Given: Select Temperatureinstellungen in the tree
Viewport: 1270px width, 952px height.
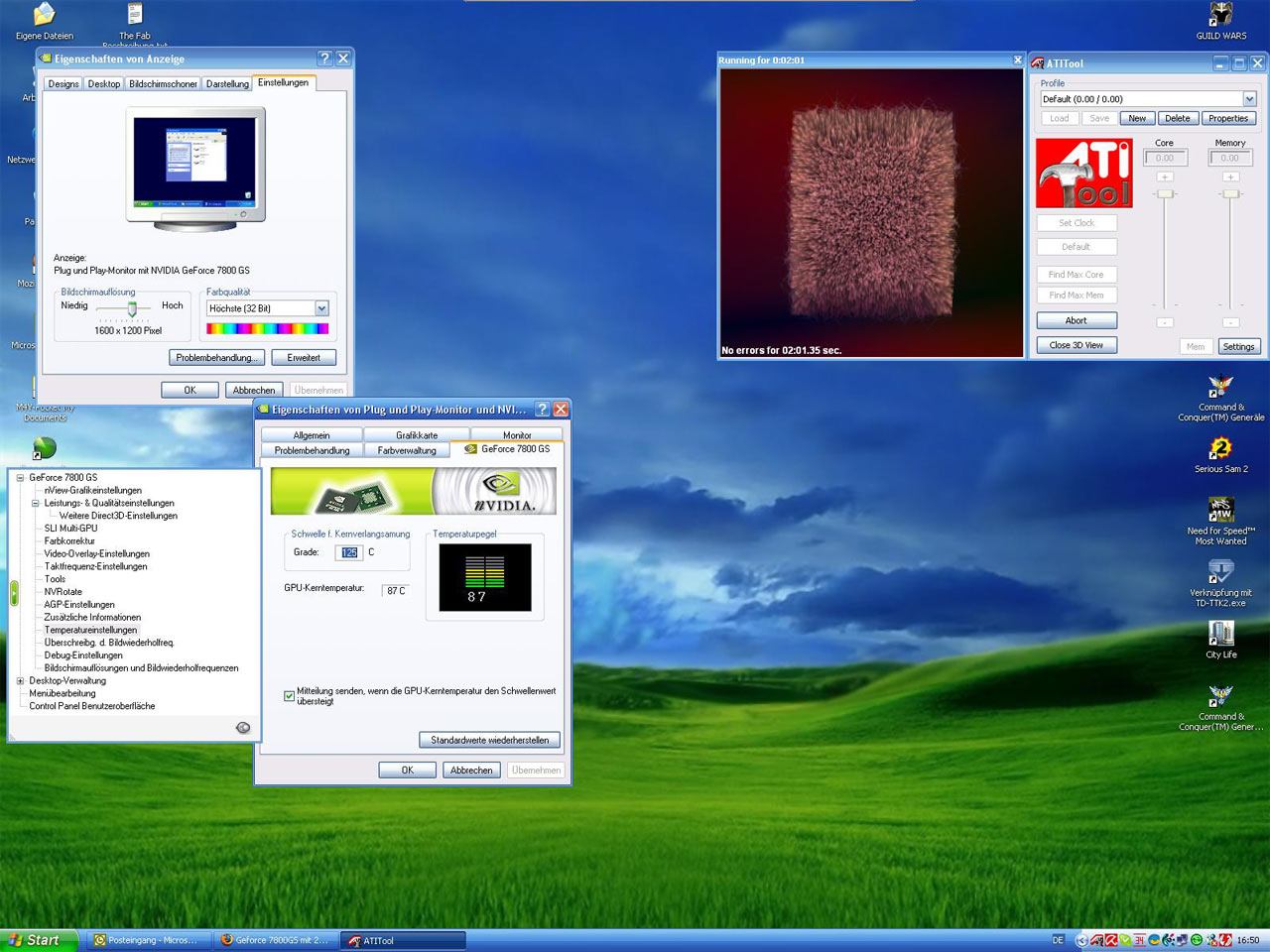Looking at the screenshot, I should 90,630.
